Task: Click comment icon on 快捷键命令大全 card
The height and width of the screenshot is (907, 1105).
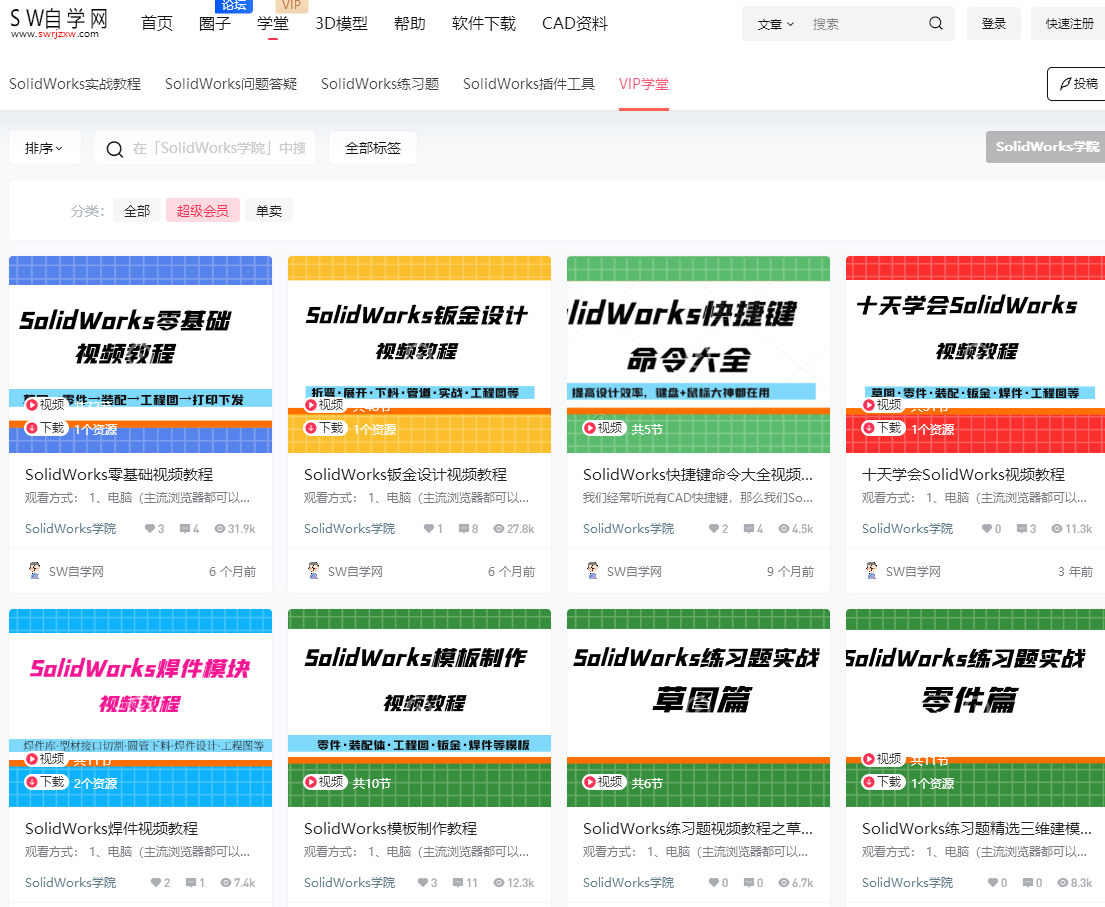Action: (x=748, y=529)
